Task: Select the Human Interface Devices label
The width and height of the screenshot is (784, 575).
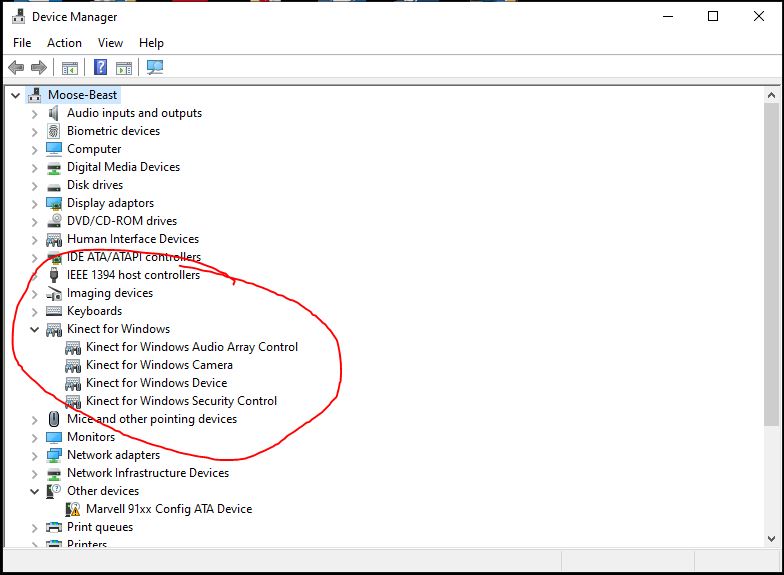Action: click(133, 239)
